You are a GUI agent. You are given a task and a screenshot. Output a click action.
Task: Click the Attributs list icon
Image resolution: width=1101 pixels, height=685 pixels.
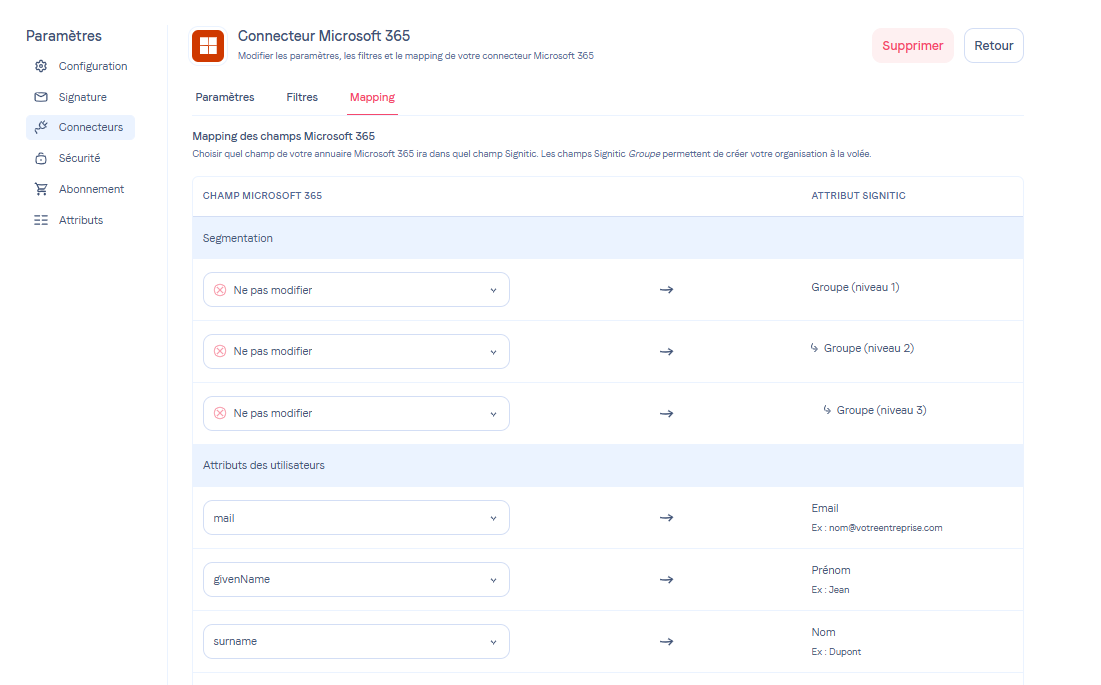[41, 220]
